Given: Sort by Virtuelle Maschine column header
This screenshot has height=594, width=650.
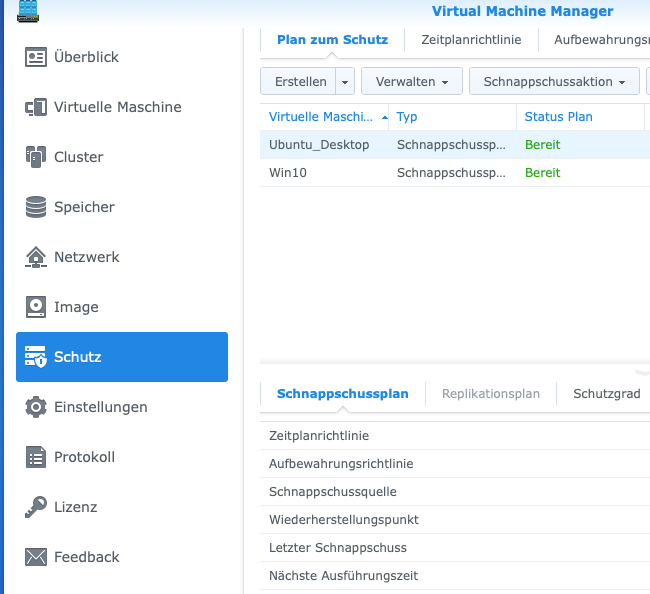Looking at the screenshot, I should pyautogui.click(x=320, y=117).
